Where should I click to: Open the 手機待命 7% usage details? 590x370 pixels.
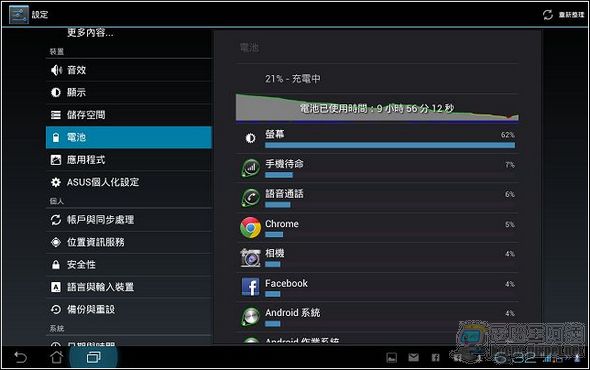(x=378, y=168)
